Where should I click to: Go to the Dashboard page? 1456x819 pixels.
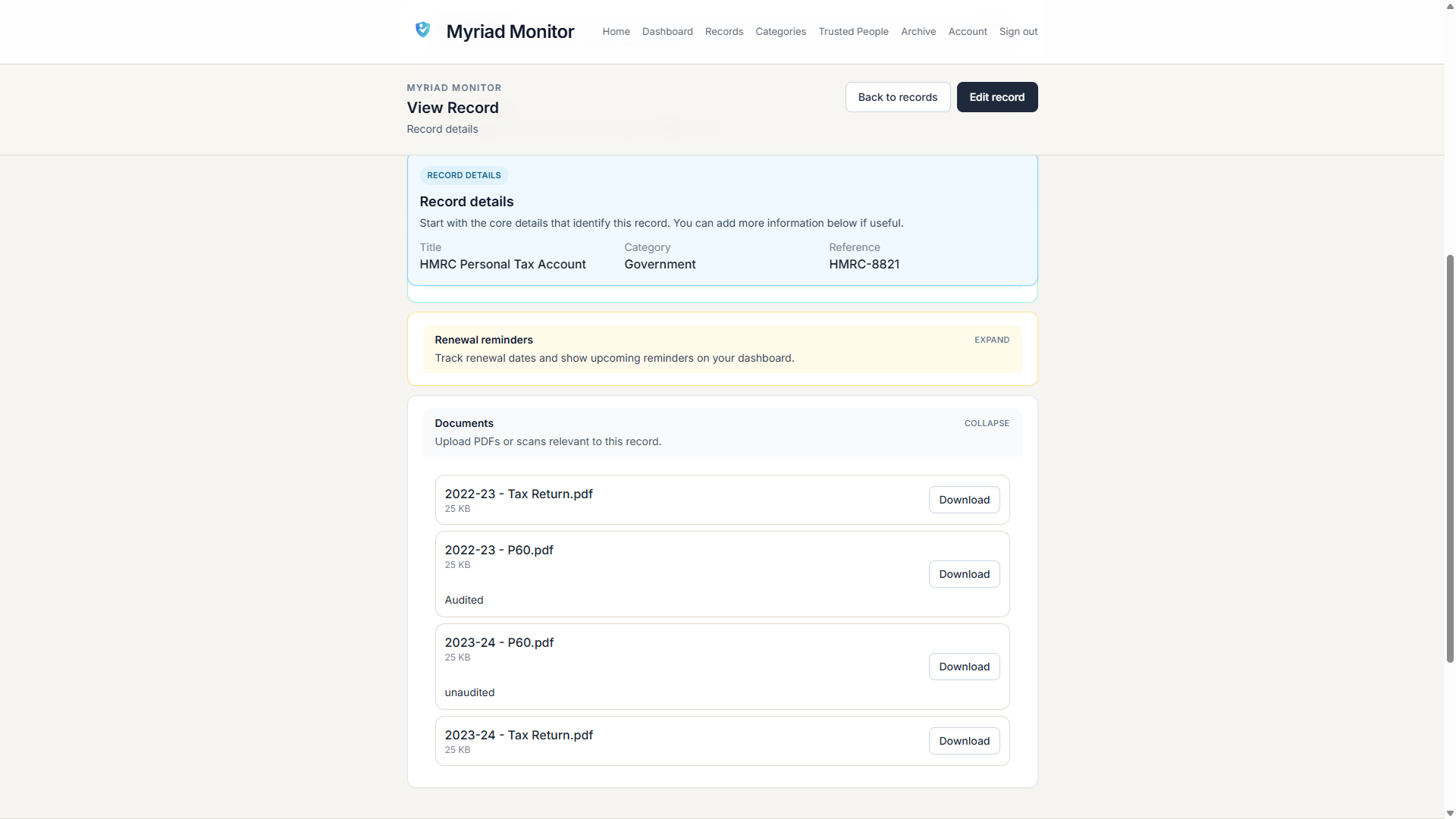click(x=667, y=32)
